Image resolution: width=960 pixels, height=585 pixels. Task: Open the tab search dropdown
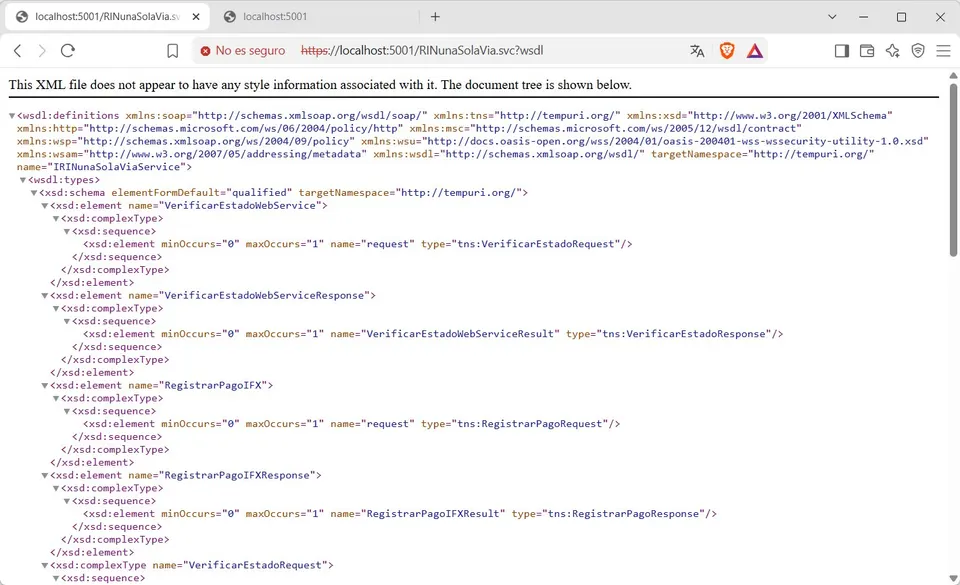pyautogui.click(x=832, y=17)
